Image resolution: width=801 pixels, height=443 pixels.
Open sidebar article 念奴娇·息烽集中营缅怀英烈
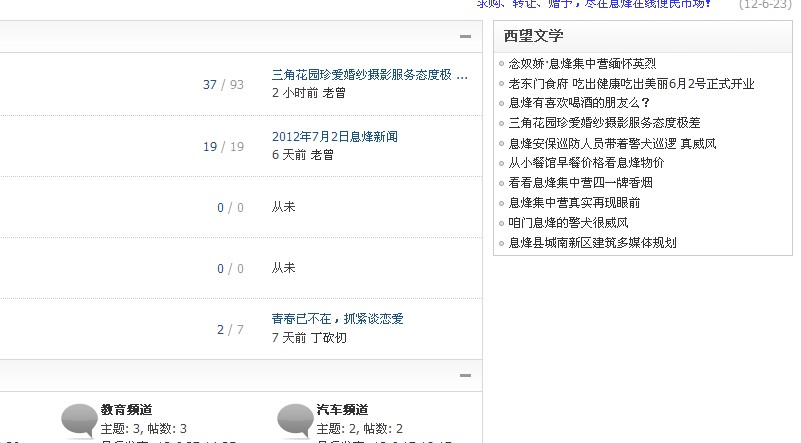point(582,63)
